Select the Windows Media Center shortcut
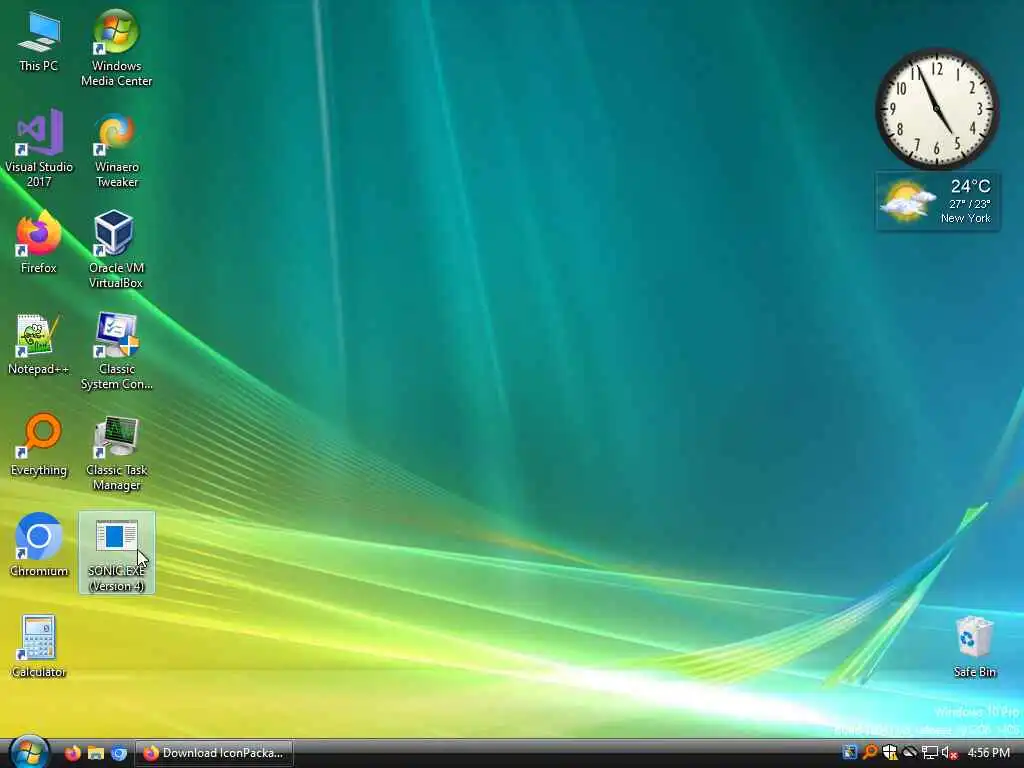Viewport: 1024px width, 768px height. click(x=116, y=48)
